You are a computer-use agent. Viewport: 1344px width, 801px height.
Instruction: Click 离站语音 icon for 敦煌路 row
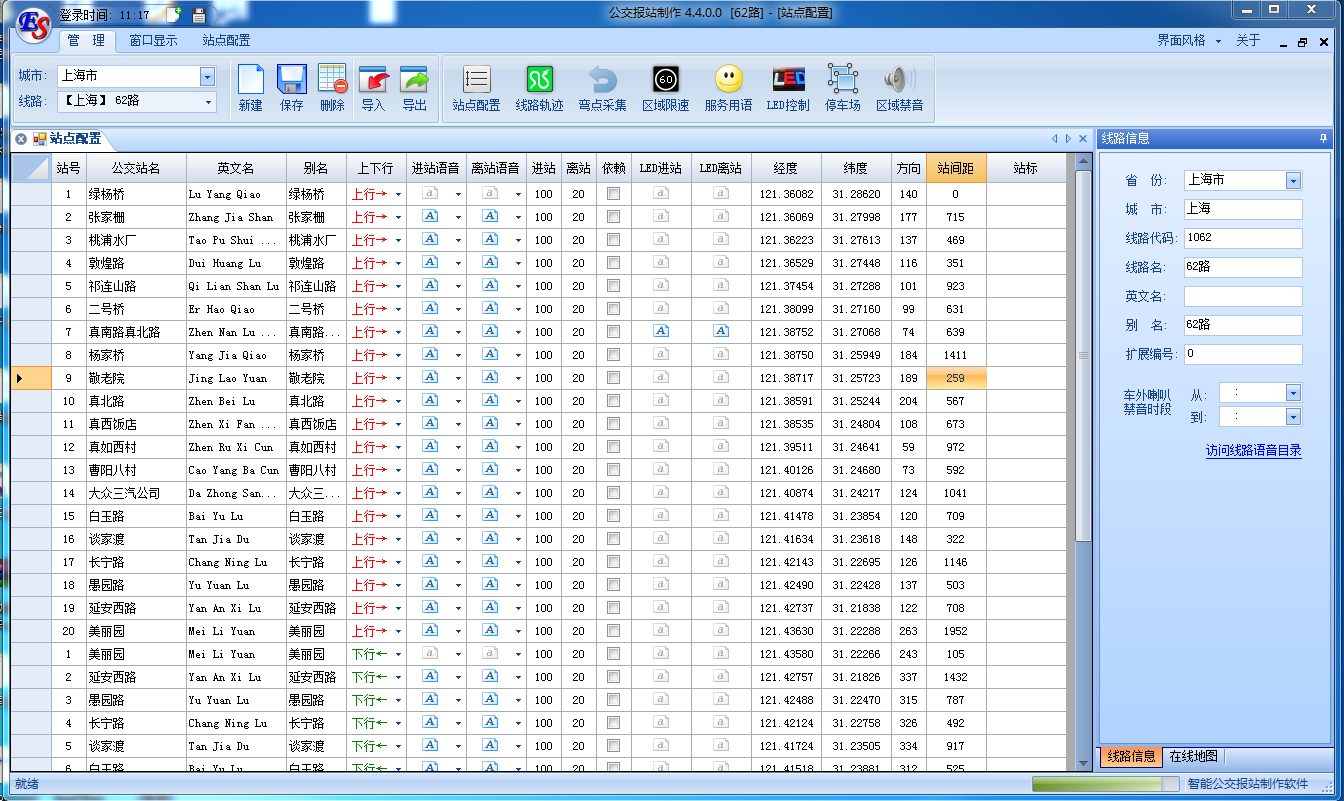point(491,262)
